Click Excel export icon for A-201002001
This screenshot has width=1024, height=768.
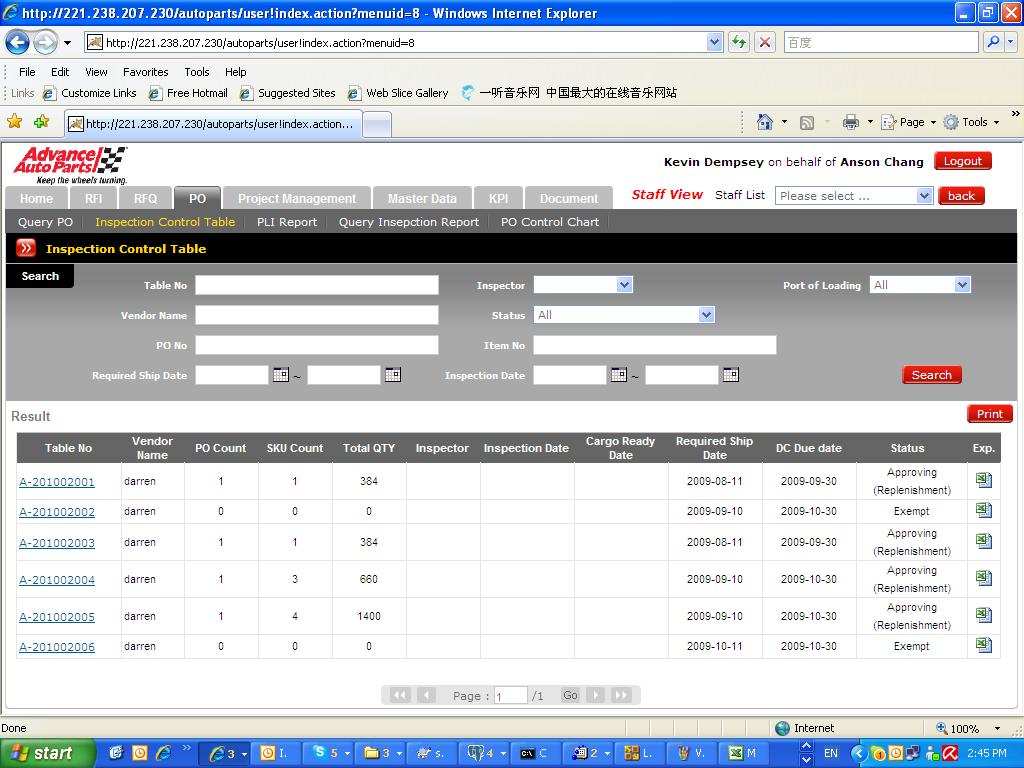983,480
